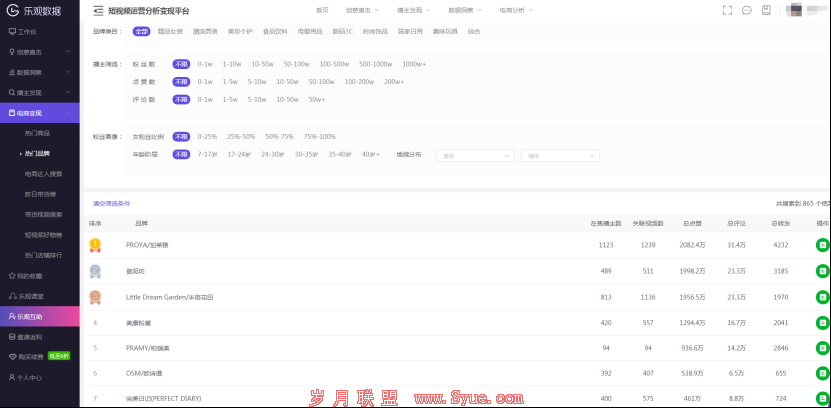The width and height of the screenshot is (831, 408).
Task: Click 2082.4万 total likes in PROYA row
Action: click(692, 245)
